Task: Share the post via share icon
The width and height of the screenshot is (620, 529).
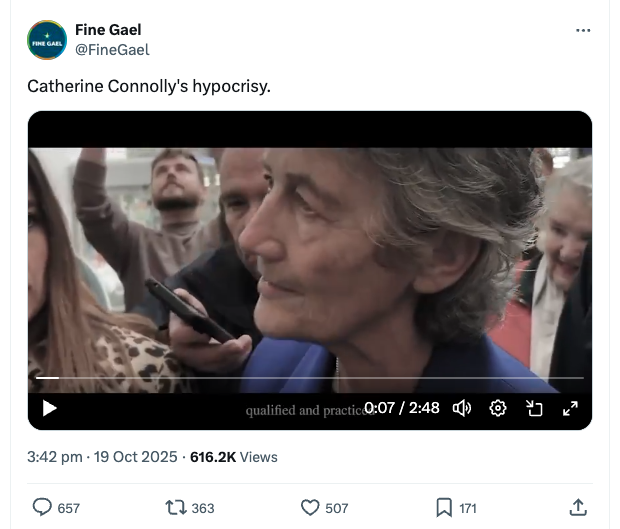Action: click(x=577, y=508)
